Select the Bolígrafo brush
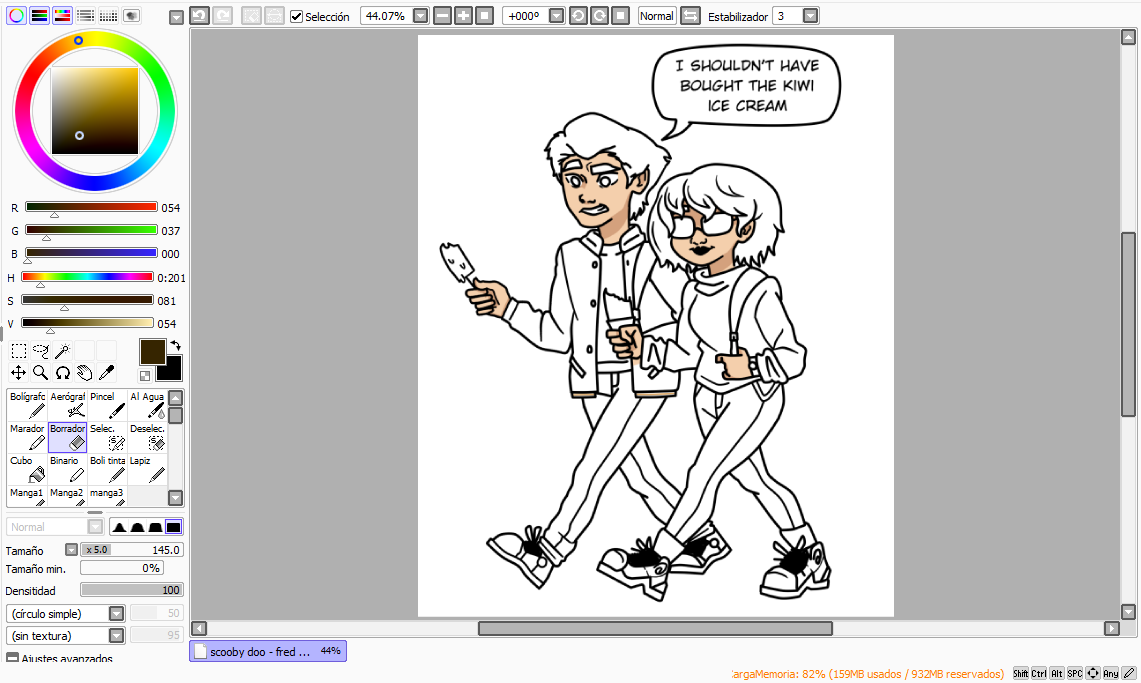Image resolution: width=1141 pixels, height=683 pixels. coord(27,405)
